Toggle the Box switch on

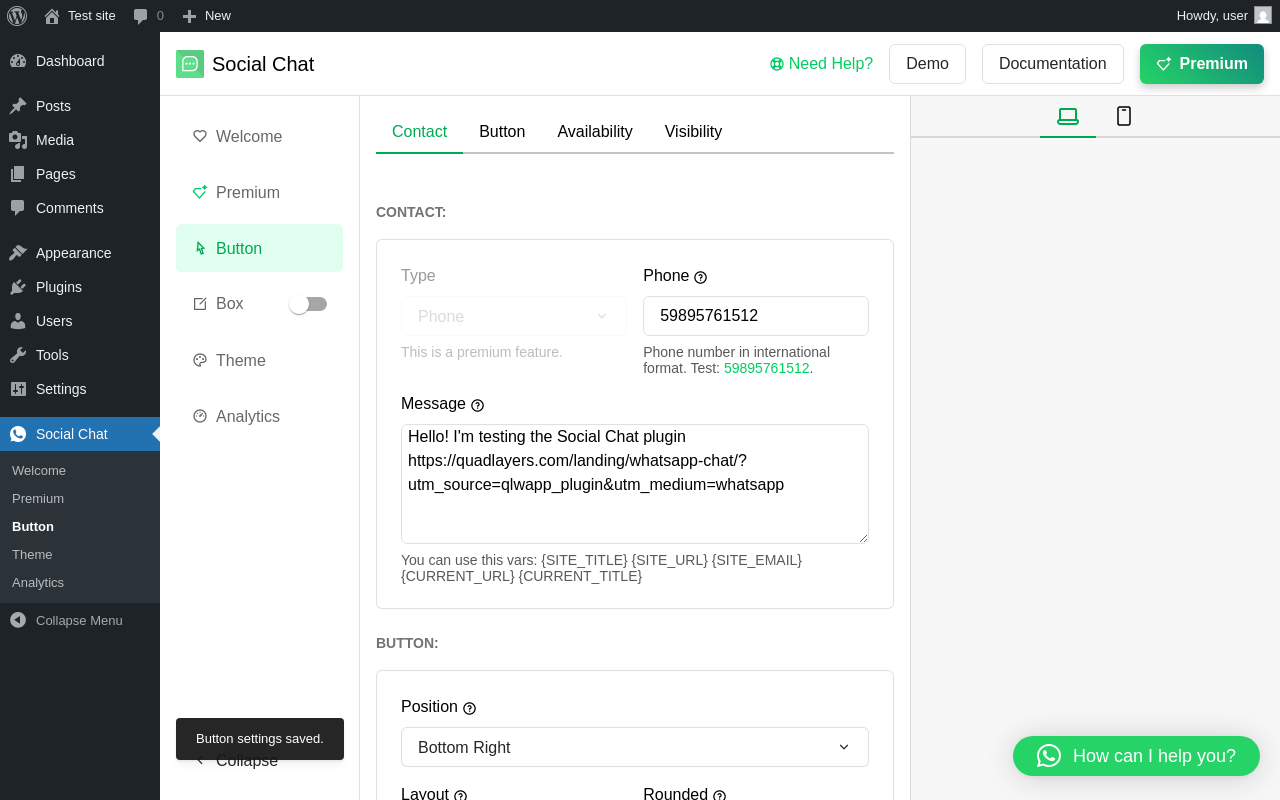point(308,304)
